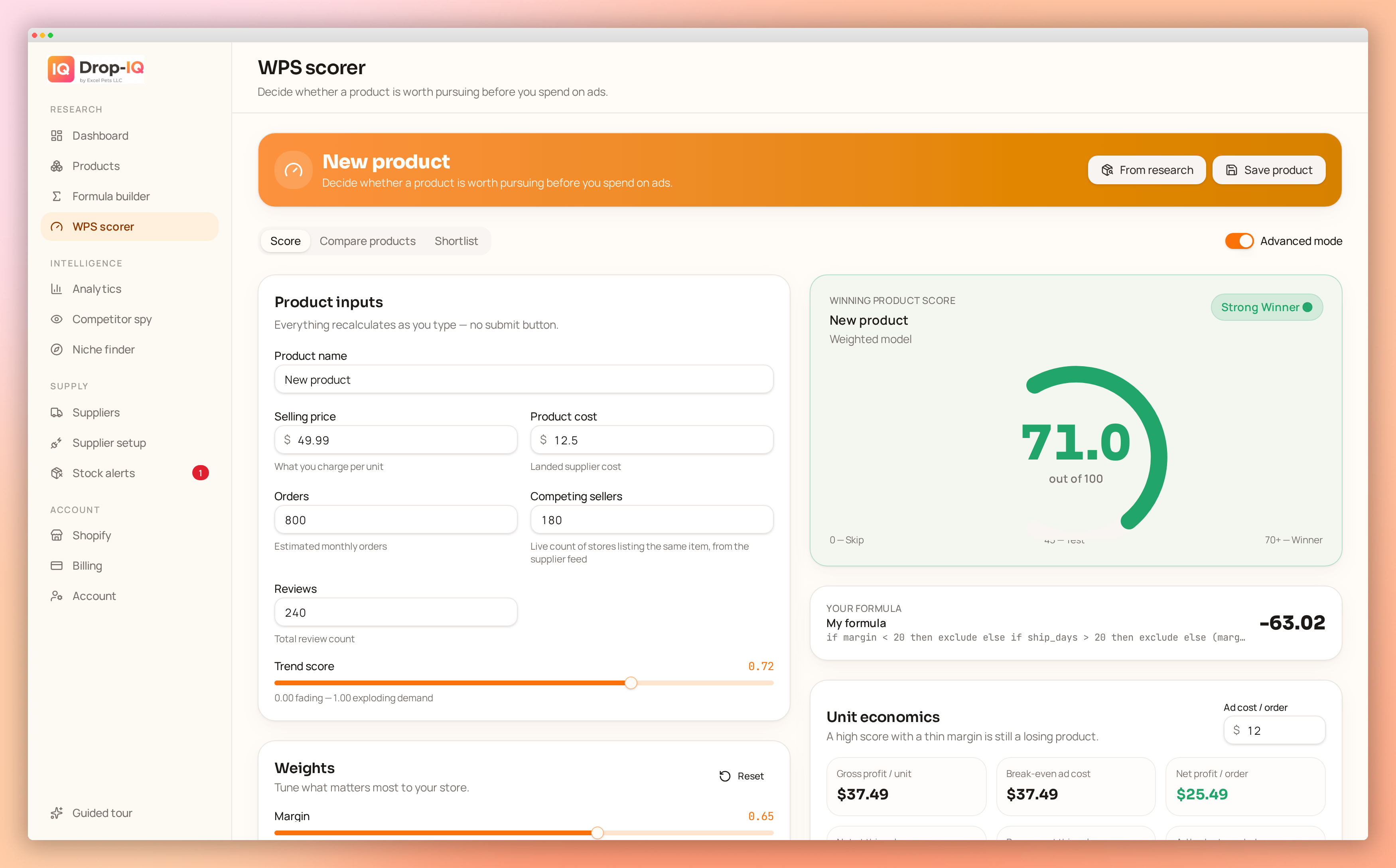
Task: Click the Account user-settings icon
Action: coord(56,596)
